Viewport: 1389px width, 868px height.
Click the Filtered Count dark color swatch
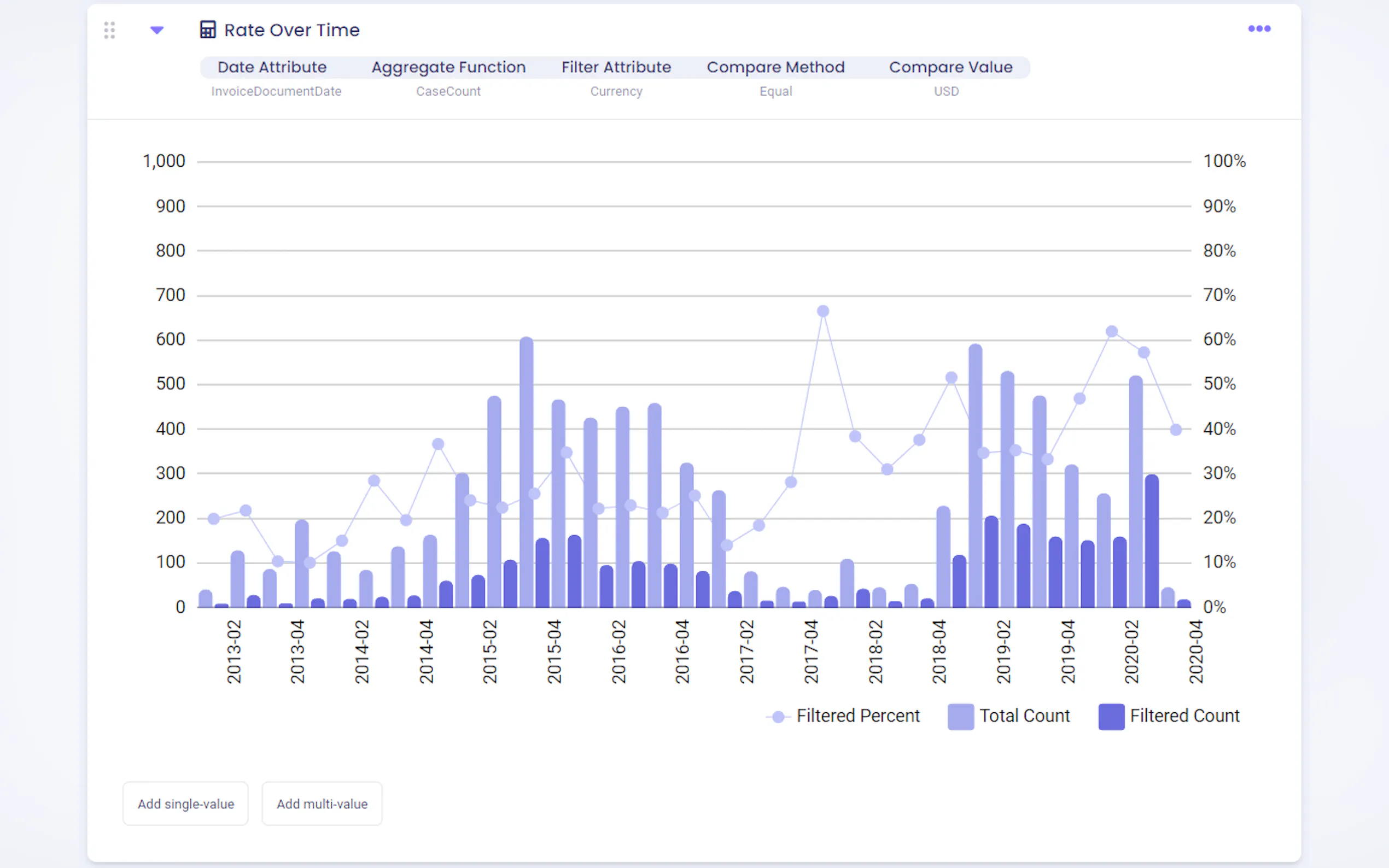coord(1111,717)
